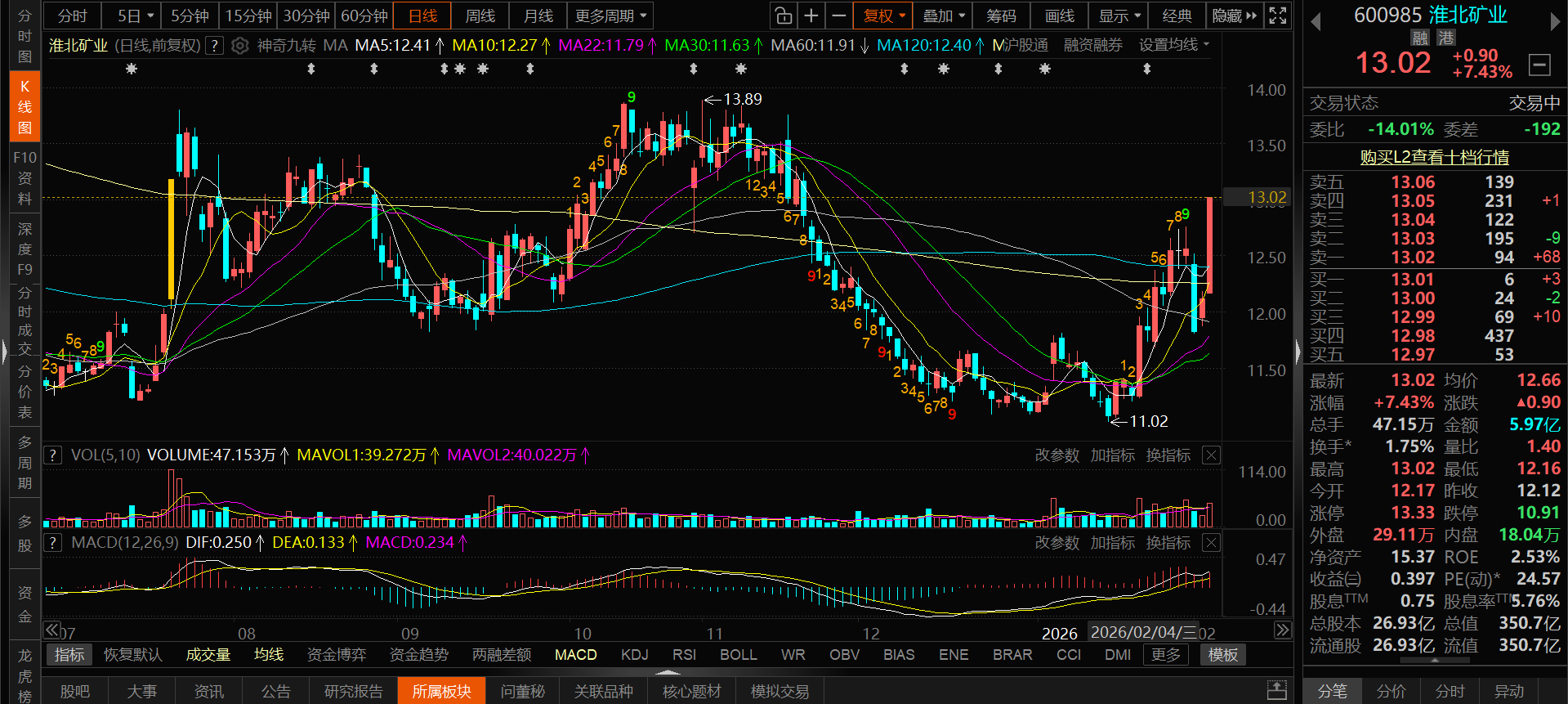This screenshot has height=704, width=1568.
Task: Open the date field 2026/02/04
Action: pos(1142,633)
